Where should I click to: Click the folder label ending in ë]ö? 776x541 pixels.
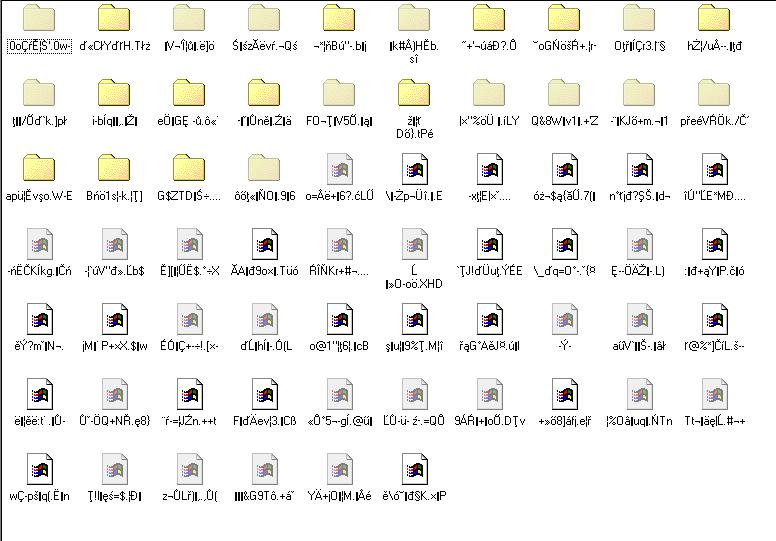coord(190,46)
